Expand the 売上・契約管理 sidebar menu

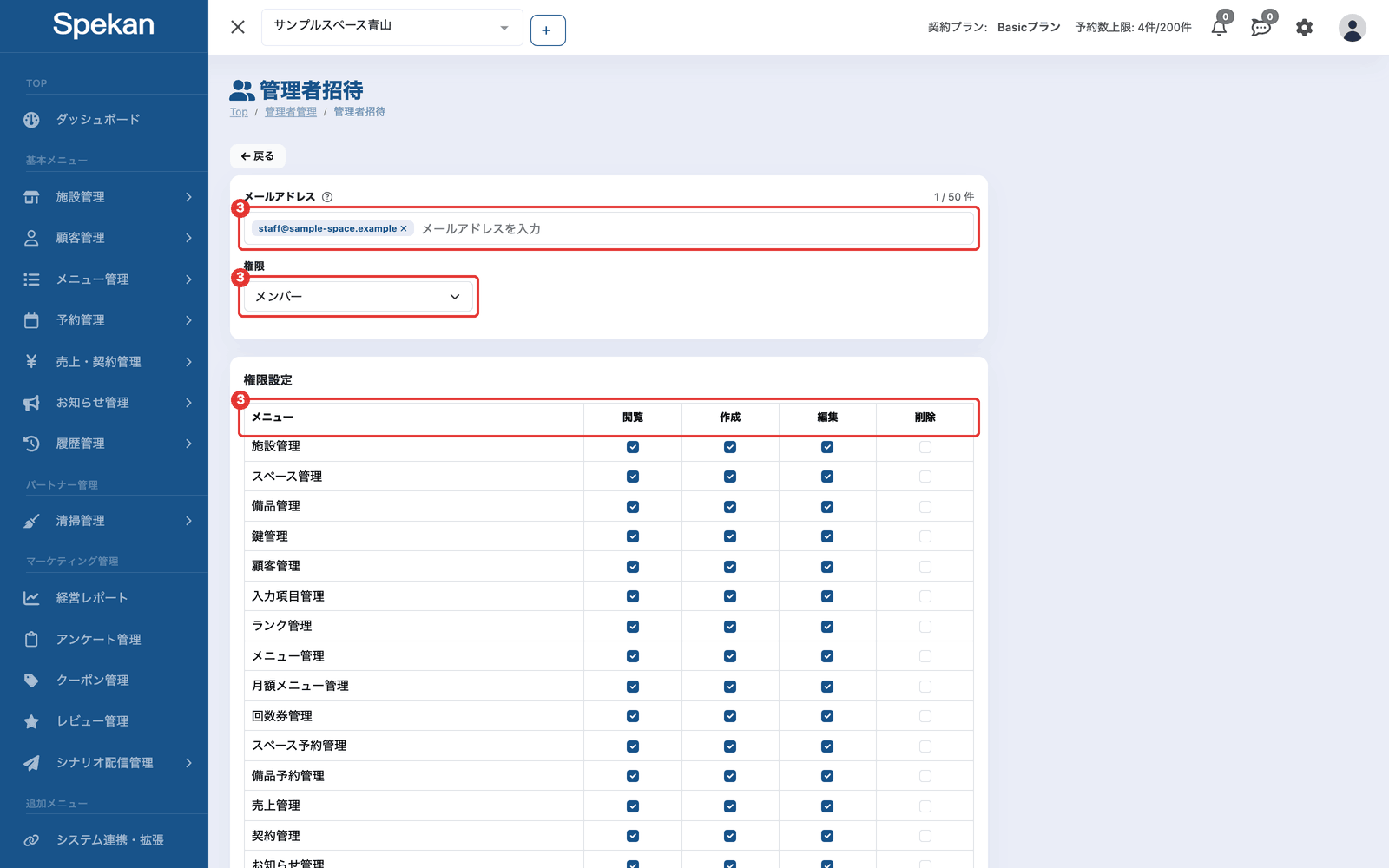tap(104, 362)
